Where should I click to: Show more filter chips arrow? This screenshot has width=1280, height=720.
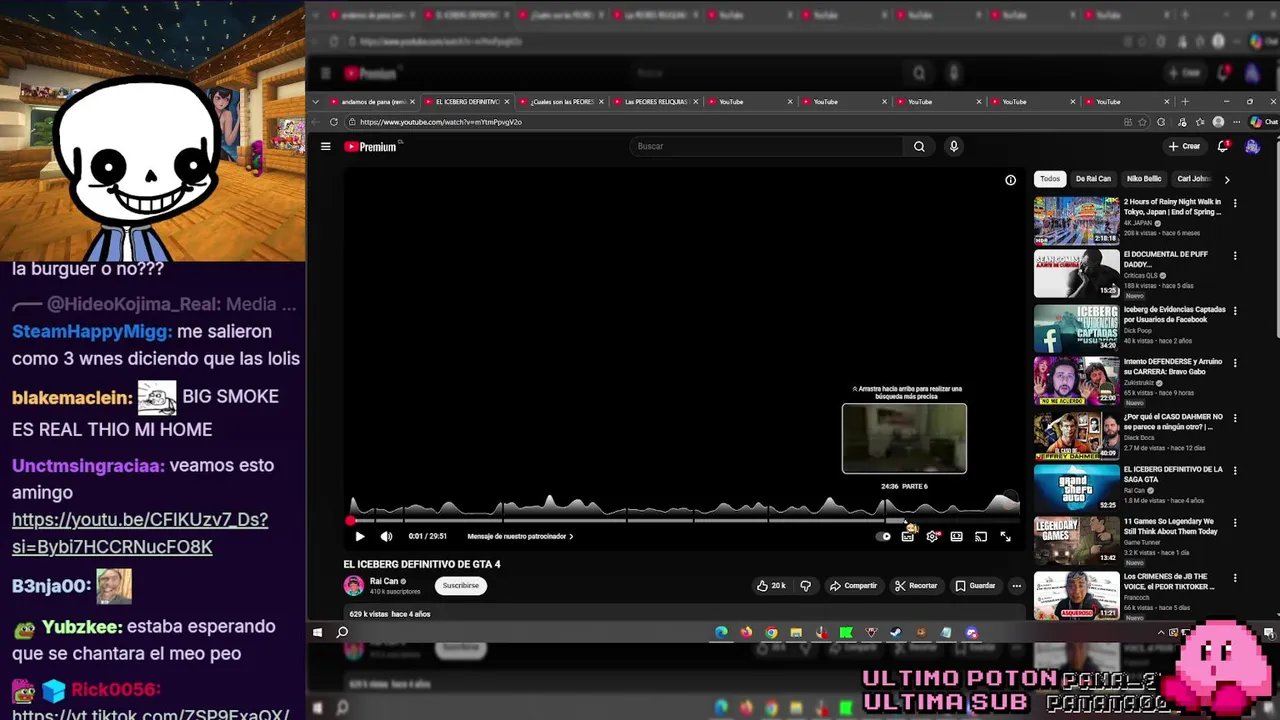click(1227, 179)
